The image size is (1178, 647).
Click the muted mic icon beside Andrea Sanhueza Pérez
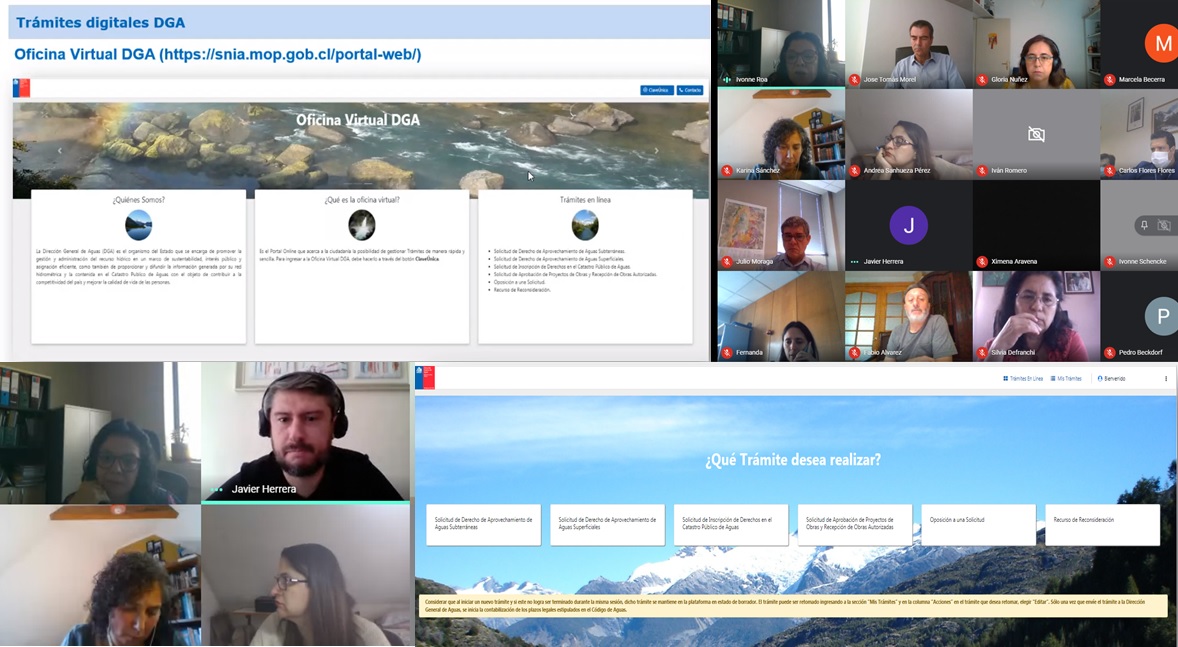tap(854, 171)
